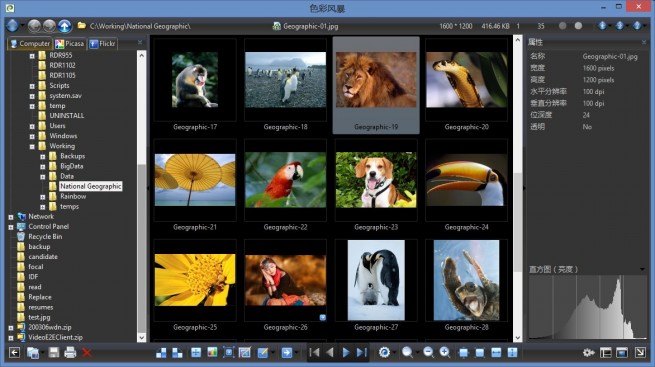Click the thumbnail pane scrollbar down arrow

518,337
